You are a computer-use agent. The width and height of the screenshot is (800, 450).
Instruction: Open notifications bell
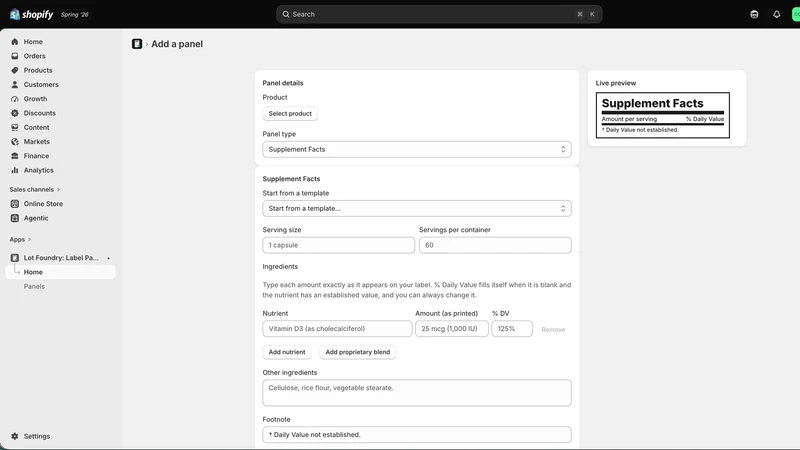pyautogui.click(x=777, y=14)
